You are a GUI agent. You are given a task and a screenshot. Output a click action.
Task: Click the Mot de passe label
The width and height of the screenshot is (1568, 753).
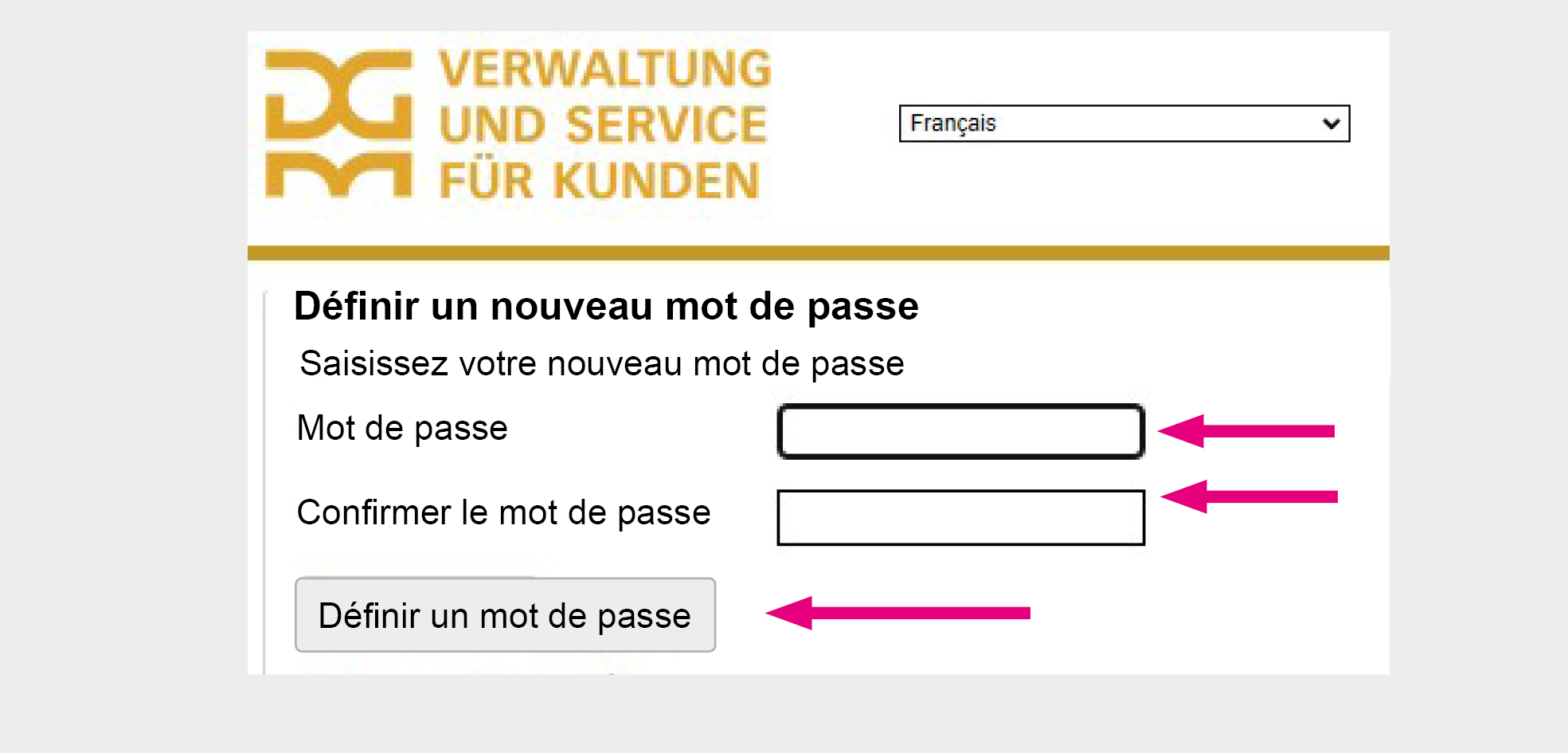(402, 429)
